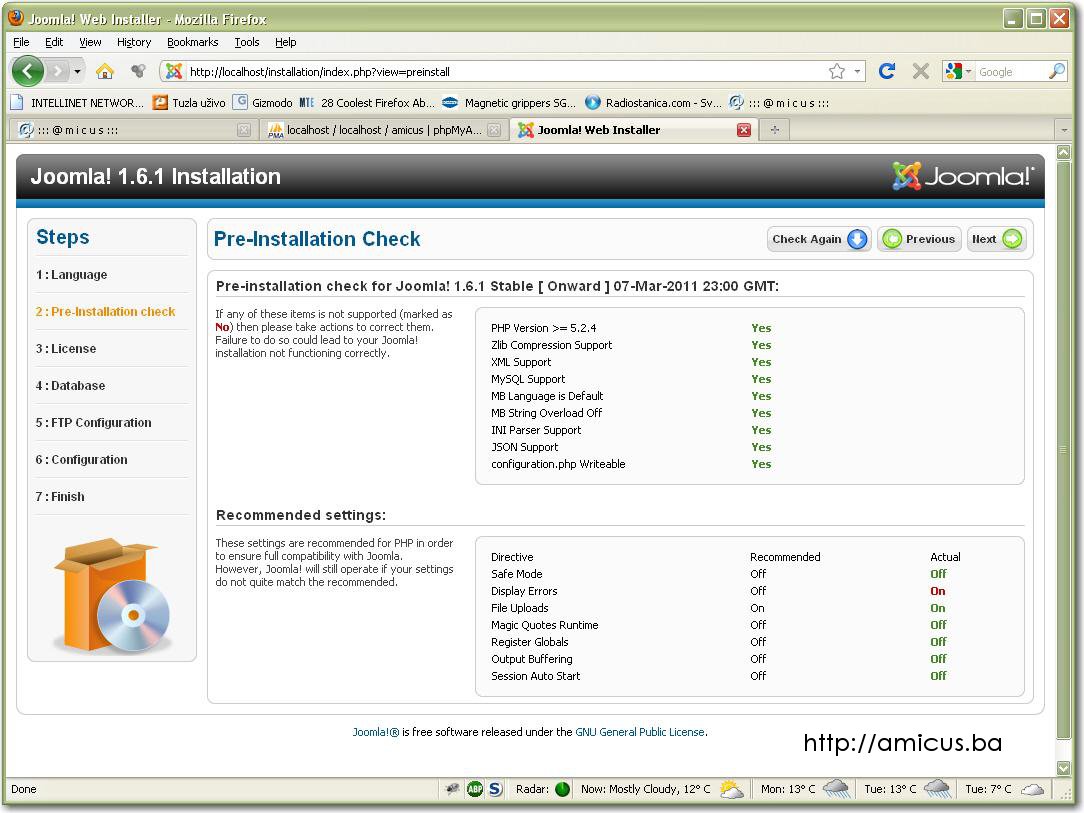Open the History menu
The image size is (1084, 813).
[x=134, y=42]
